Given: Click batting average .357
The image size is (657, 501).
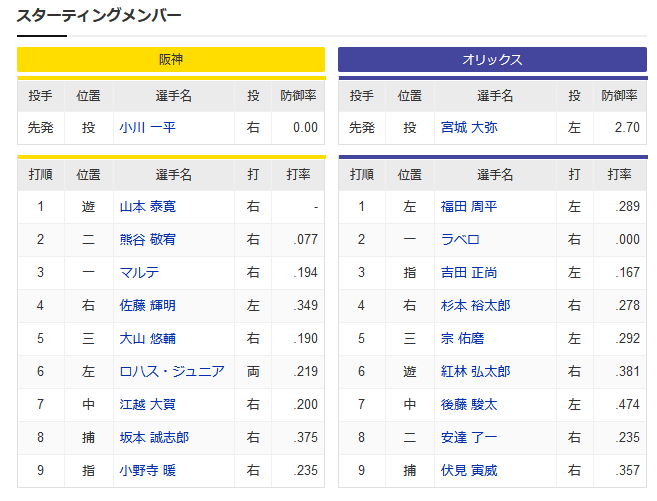Looking at the screenshot, I should [628, 470].
